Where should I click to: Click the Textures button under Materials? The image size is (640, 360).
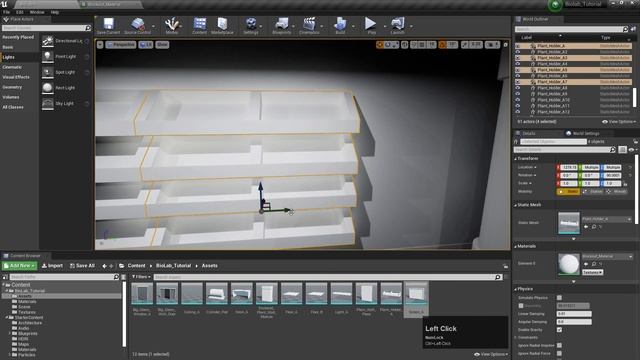[593, 272]
